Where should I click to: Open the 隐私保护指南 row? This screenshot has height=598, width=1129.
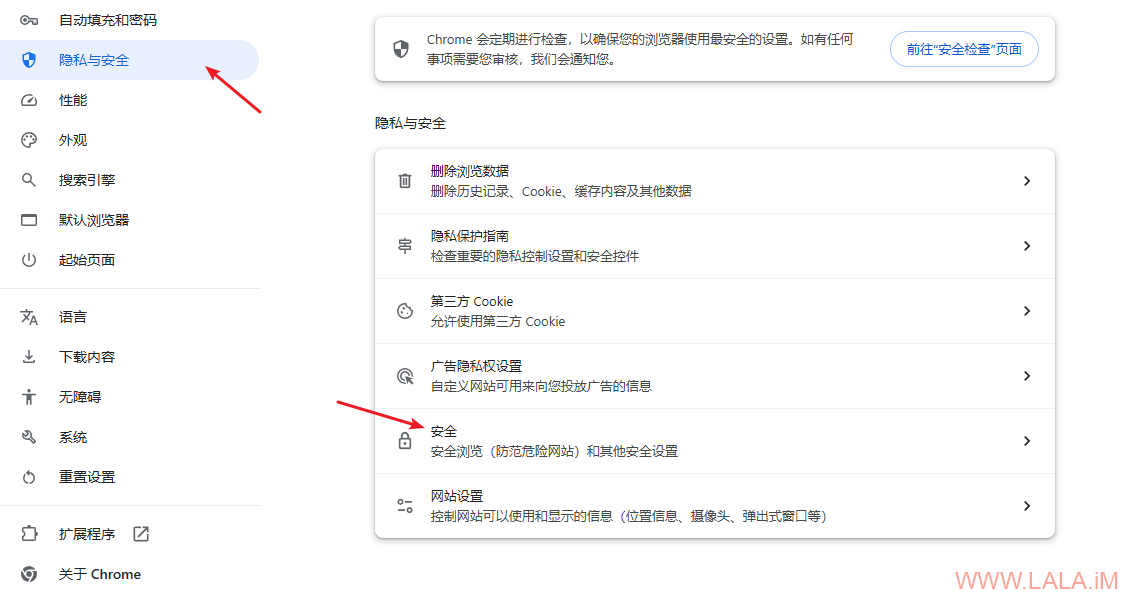715,246
